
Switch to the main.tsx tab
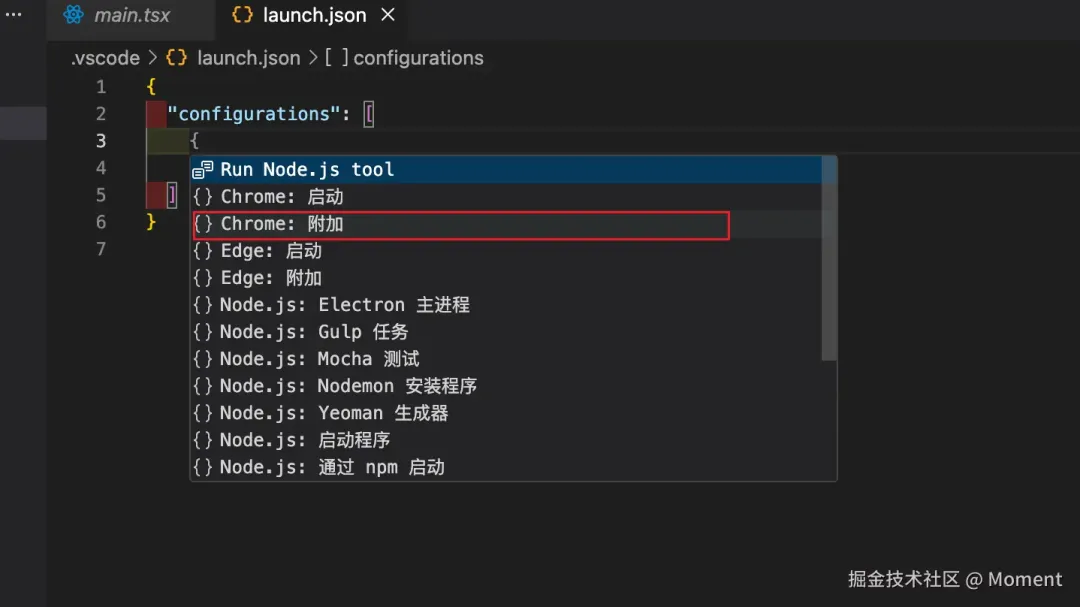coord(132,15)
